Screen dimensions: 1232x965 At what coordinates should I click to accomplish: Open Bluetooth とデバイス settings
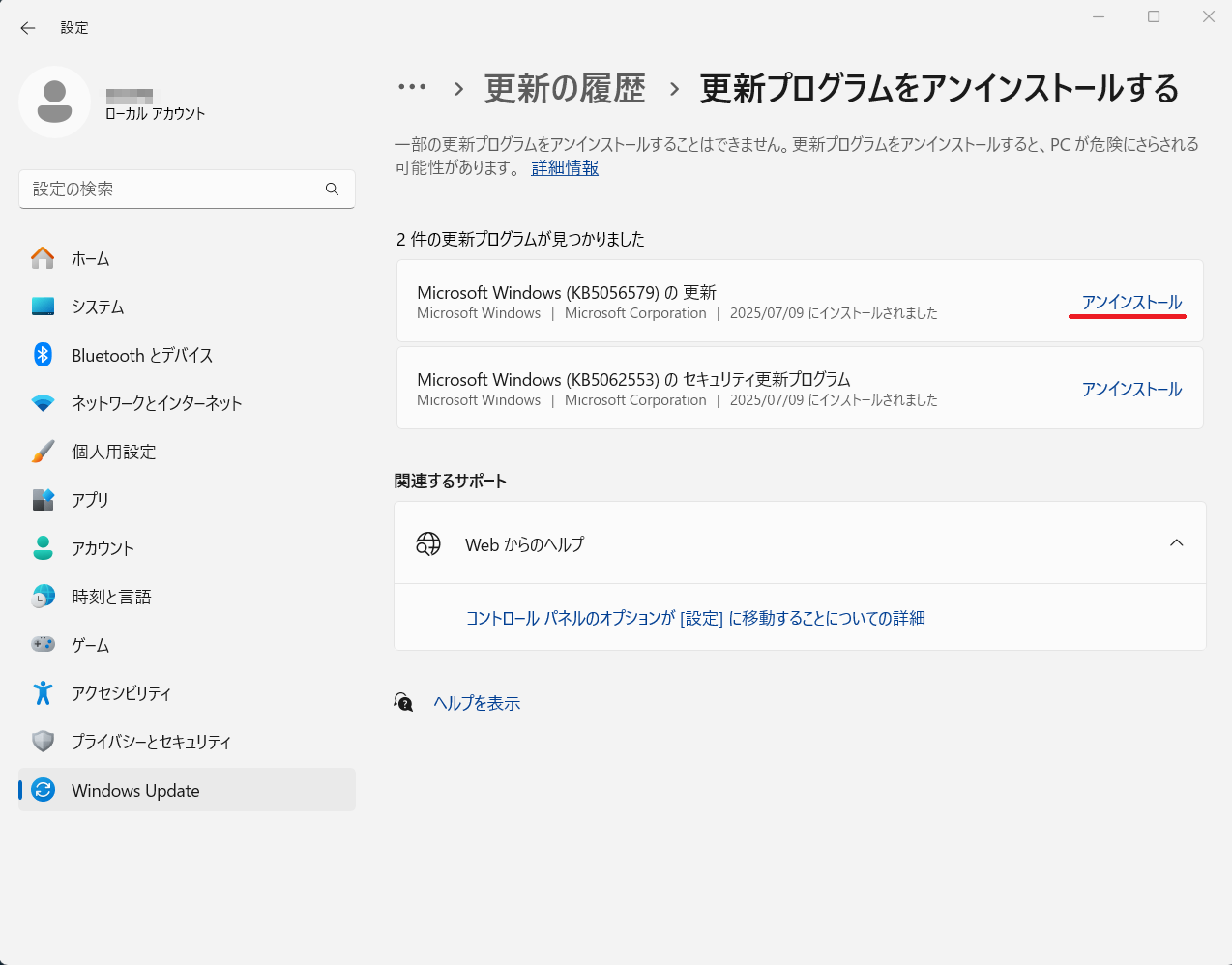click(187, 355)
